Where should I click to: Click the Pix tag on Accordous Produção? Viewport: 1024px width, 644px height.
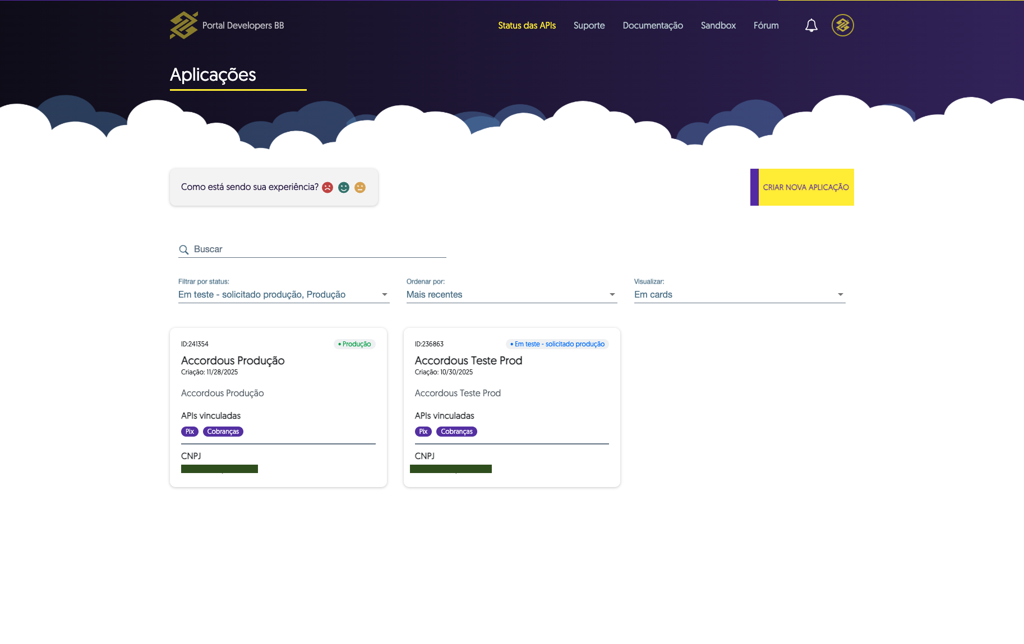click(189, 432)
